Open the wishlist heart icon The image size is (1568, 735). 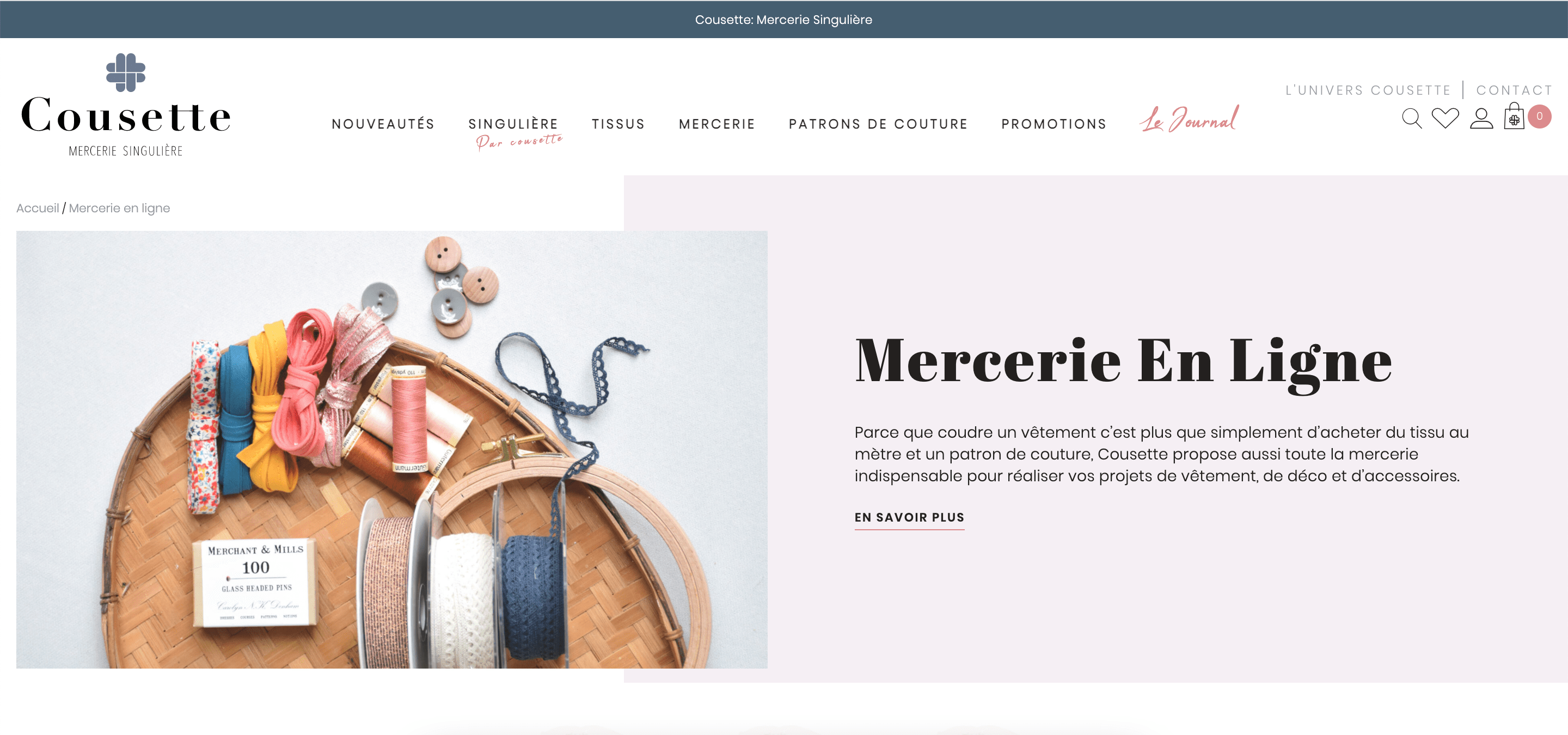pyautogui.click(x=1445, y=118)
